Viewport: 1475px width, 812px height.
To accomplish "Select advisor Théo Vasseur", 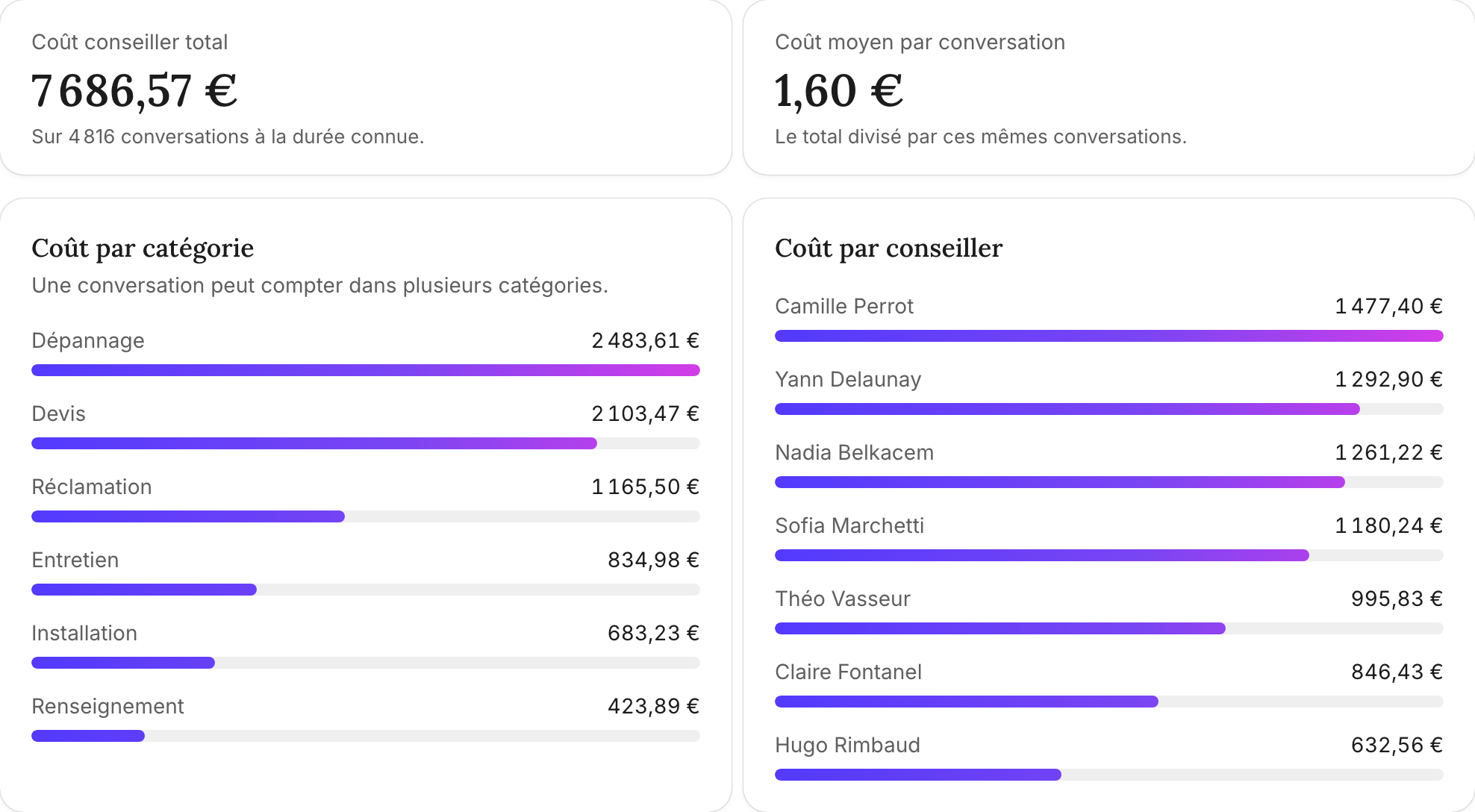I will (x=843, y=599).
